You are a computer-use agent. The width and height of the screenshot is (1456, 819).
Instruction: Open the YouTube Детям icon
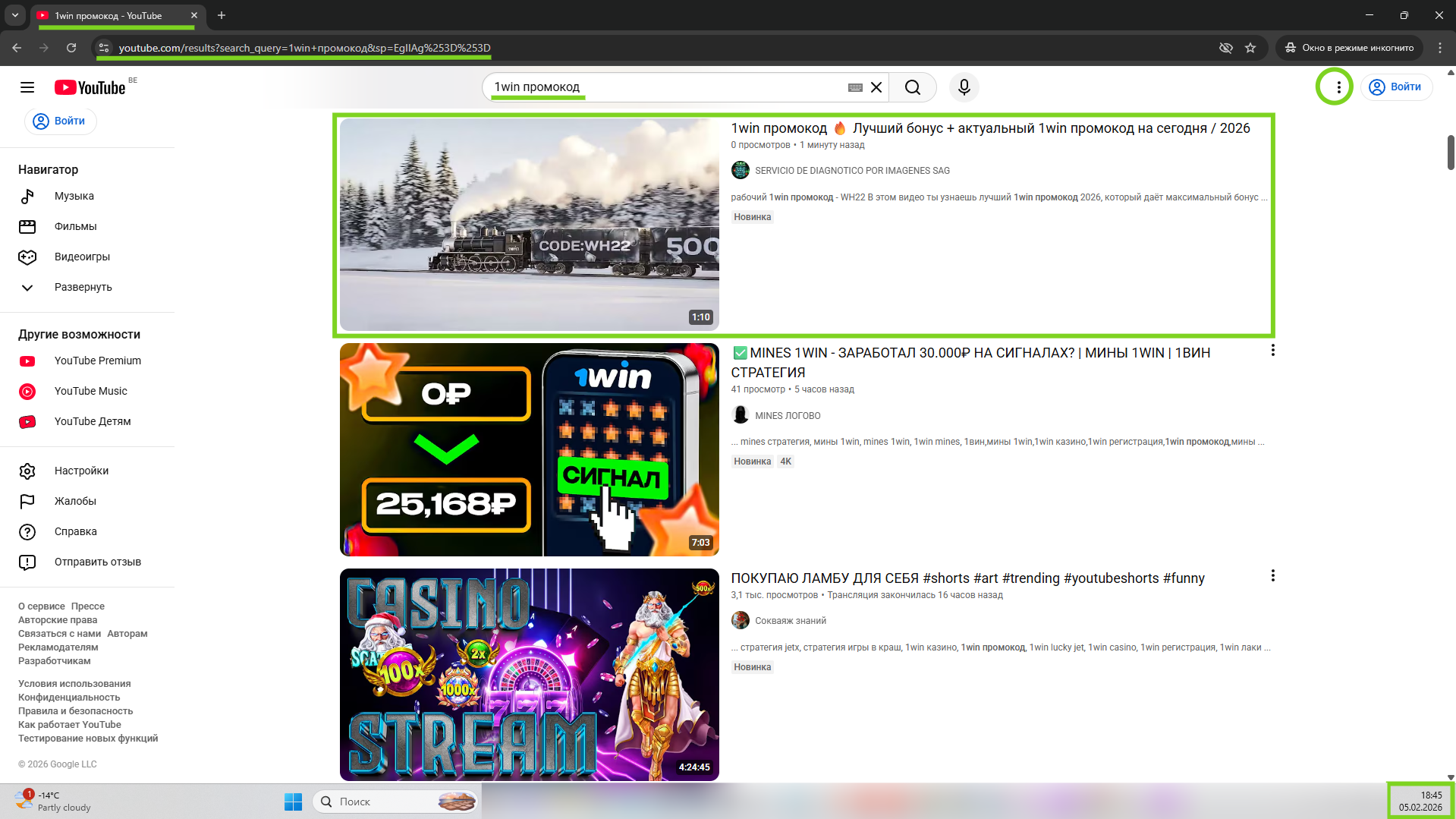(x=27, y=422)
